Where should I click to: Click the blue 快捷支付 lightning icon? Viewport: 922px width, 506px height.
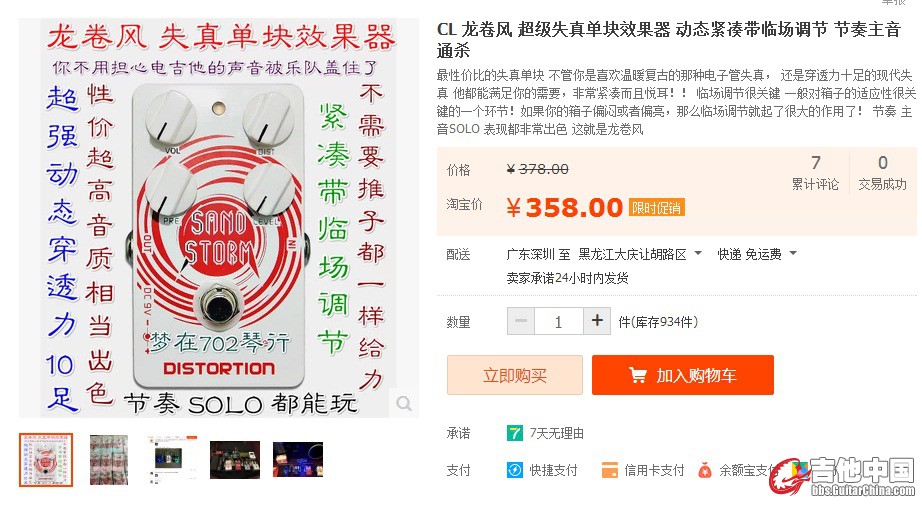point(515,469)
